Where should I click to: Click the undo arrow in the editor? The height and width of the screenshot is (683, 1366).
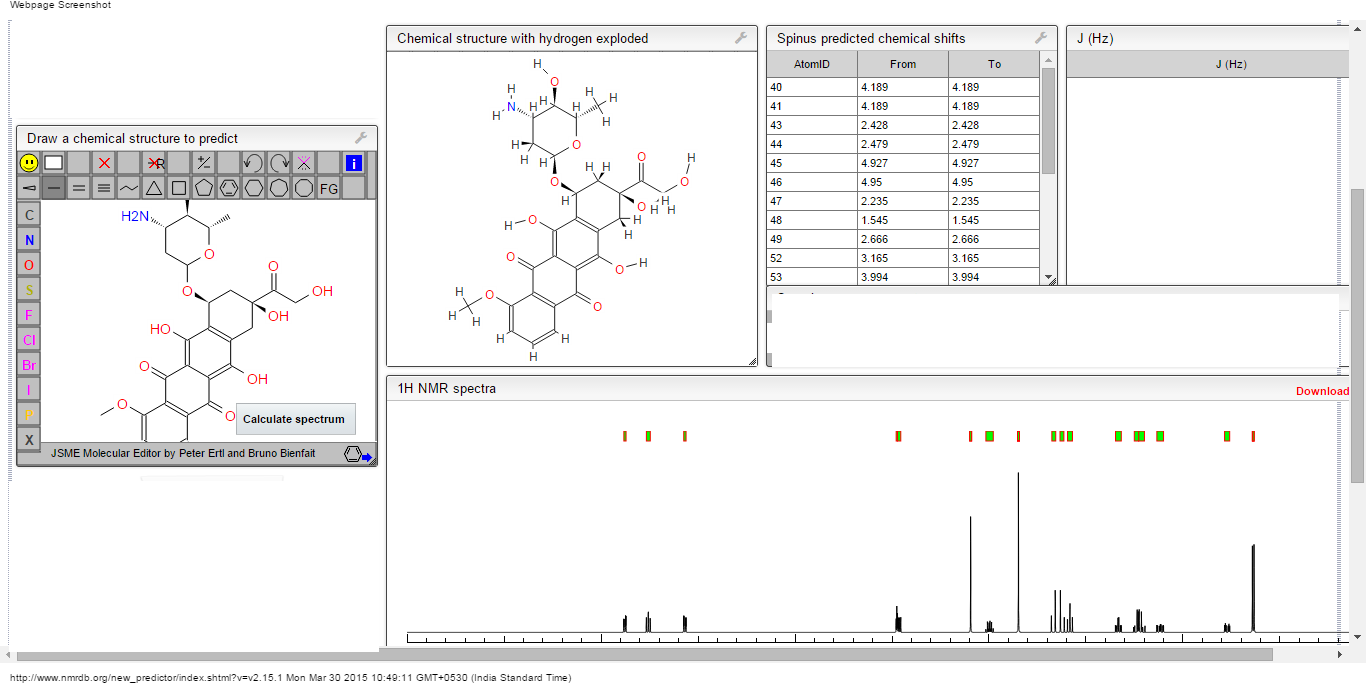point(254,162)
